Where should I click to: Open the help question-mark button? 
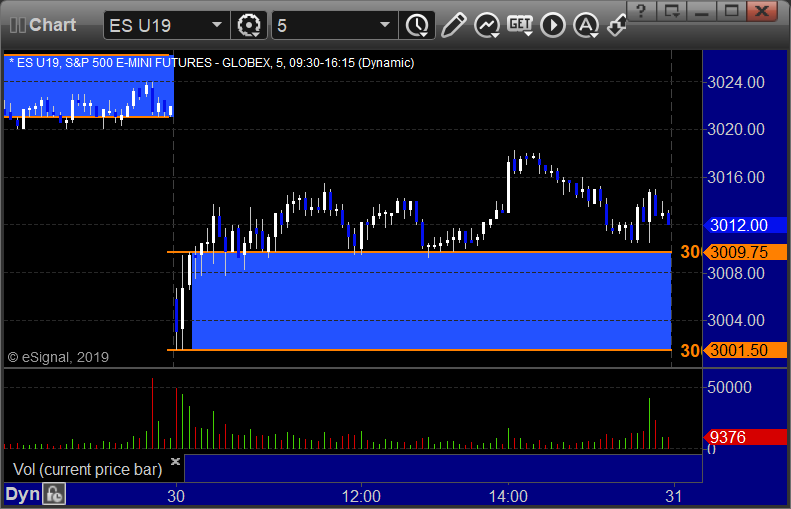(641, 11)
